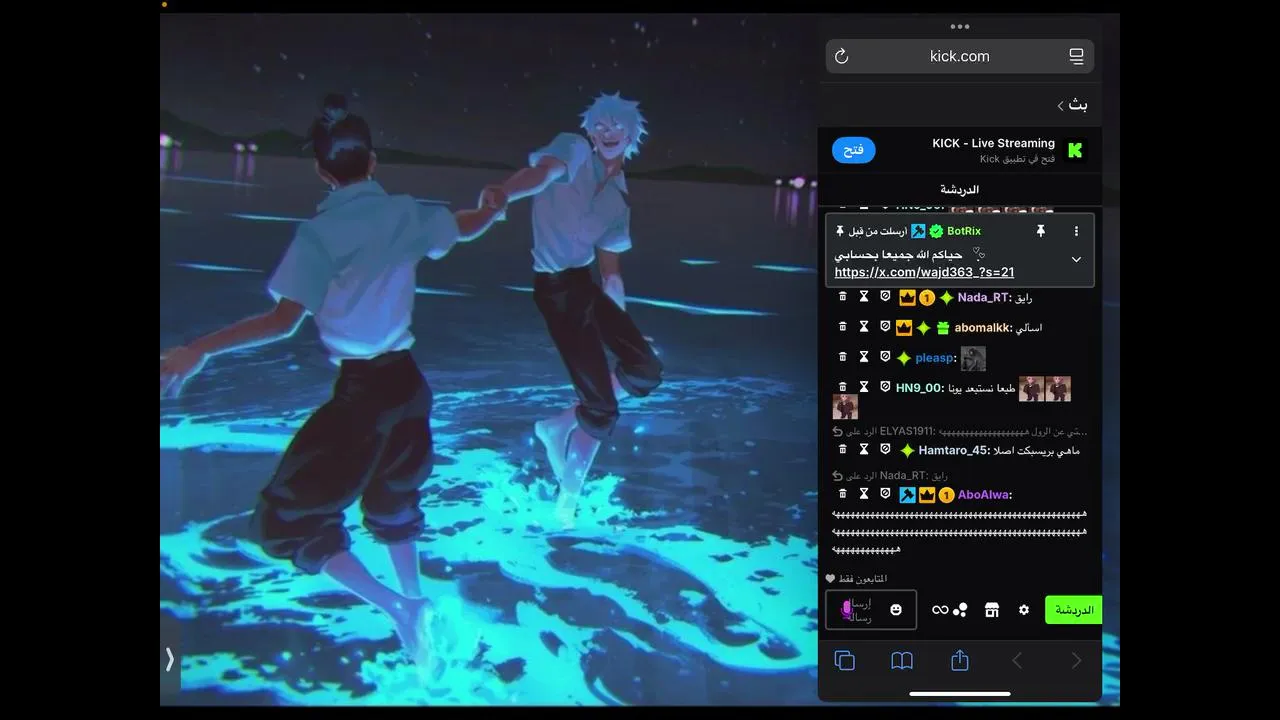This screenshot has width=1280, height=720.
Task: Tap the home indicator bar below Safari toolbar
Action: [960, 693]
